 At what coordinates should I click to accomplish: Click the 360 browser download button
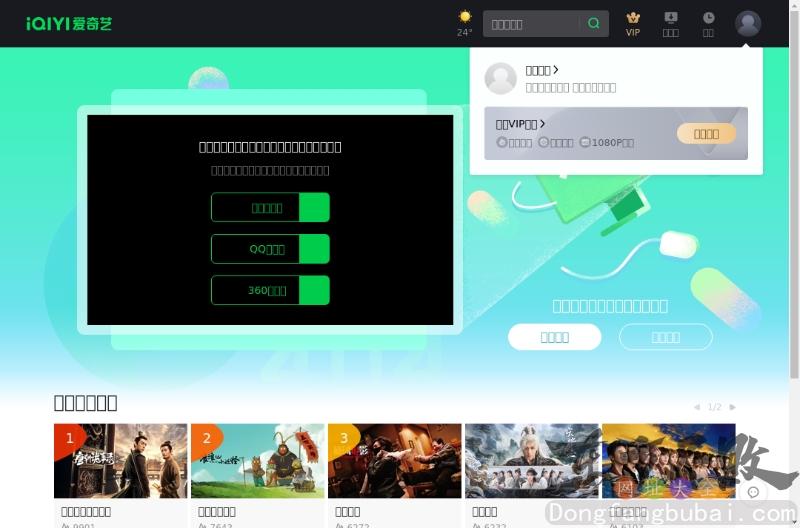click(270, 291)
